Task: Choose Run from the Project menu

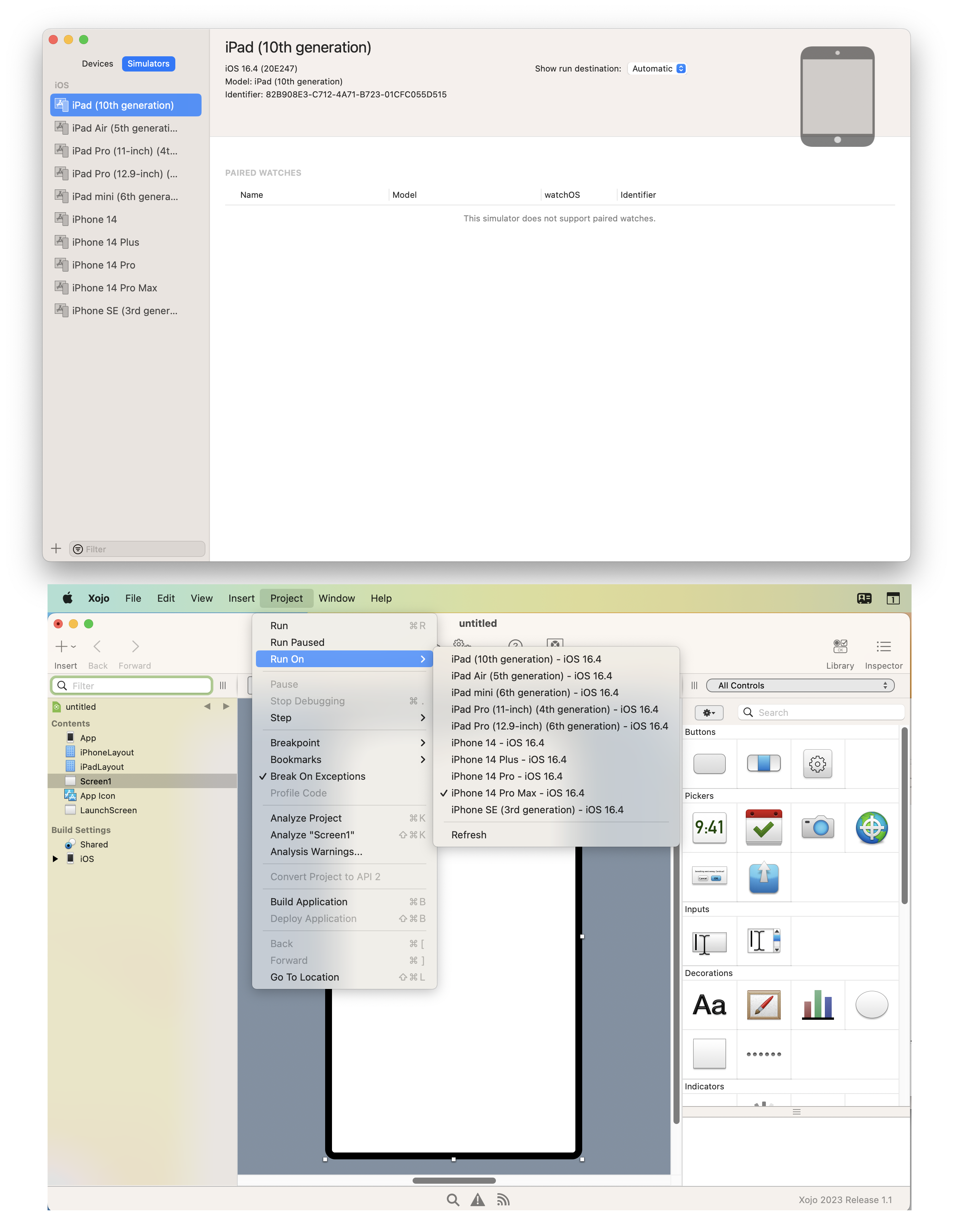Action: coord(345,626)
